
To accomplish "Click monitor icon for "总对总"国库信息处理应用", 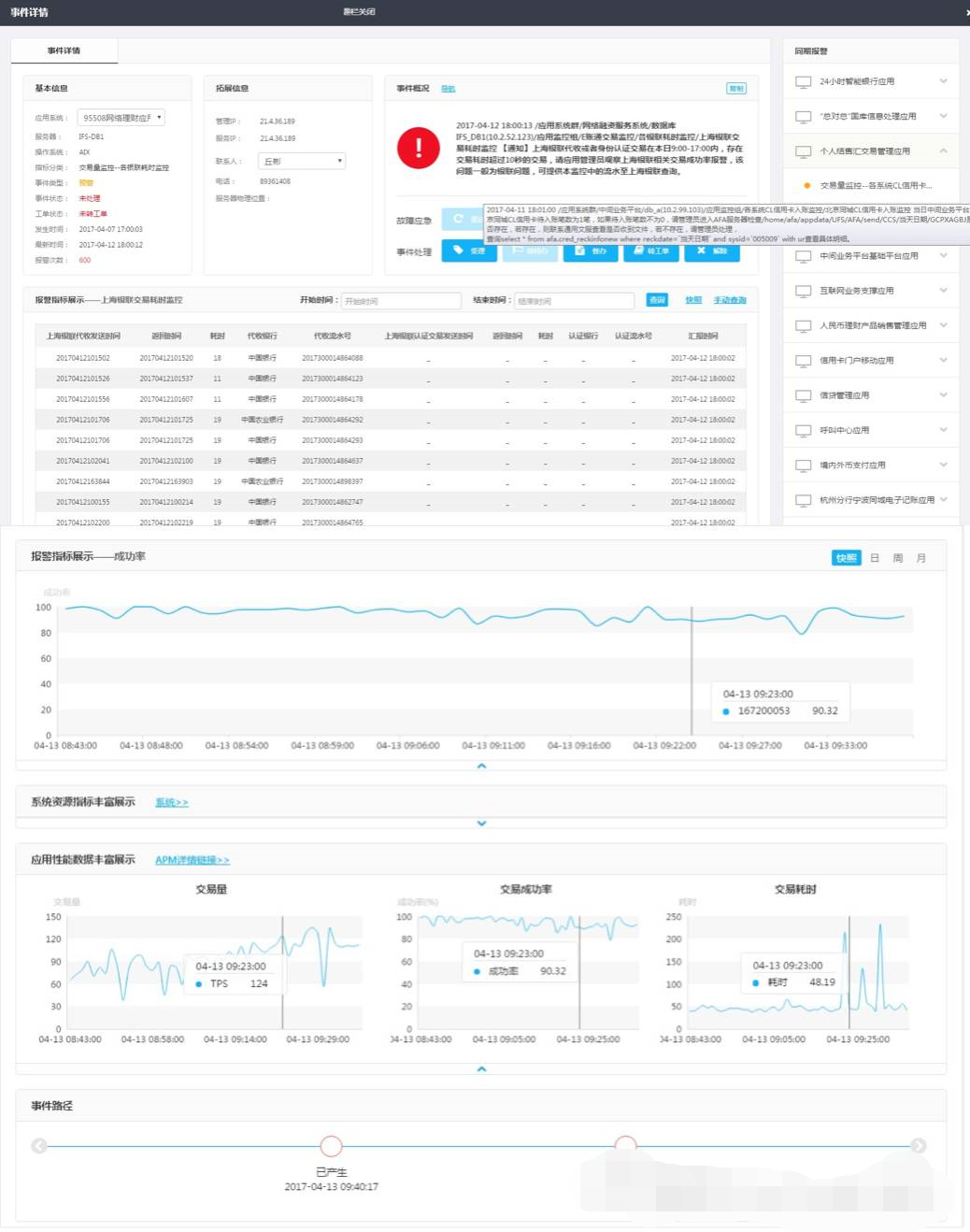I will click(x=803, y=117).
